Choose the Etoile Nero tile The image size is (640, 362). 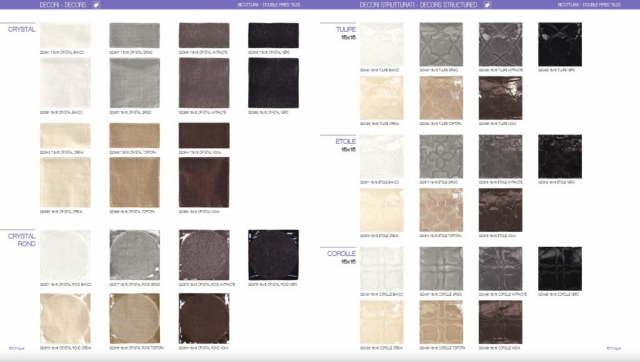(x=560, y=157)
